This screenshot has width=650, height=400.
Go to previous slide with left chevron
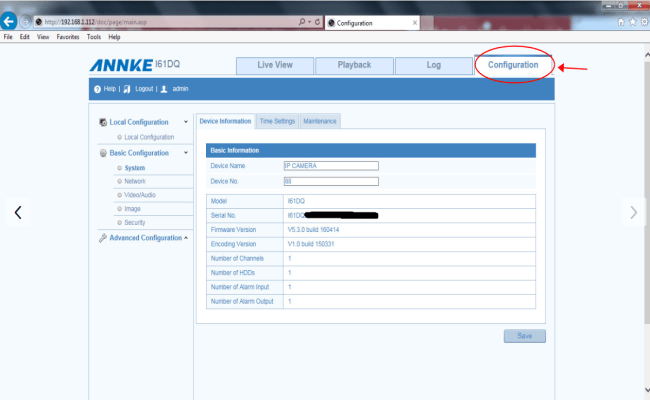(x=17, y=211)
